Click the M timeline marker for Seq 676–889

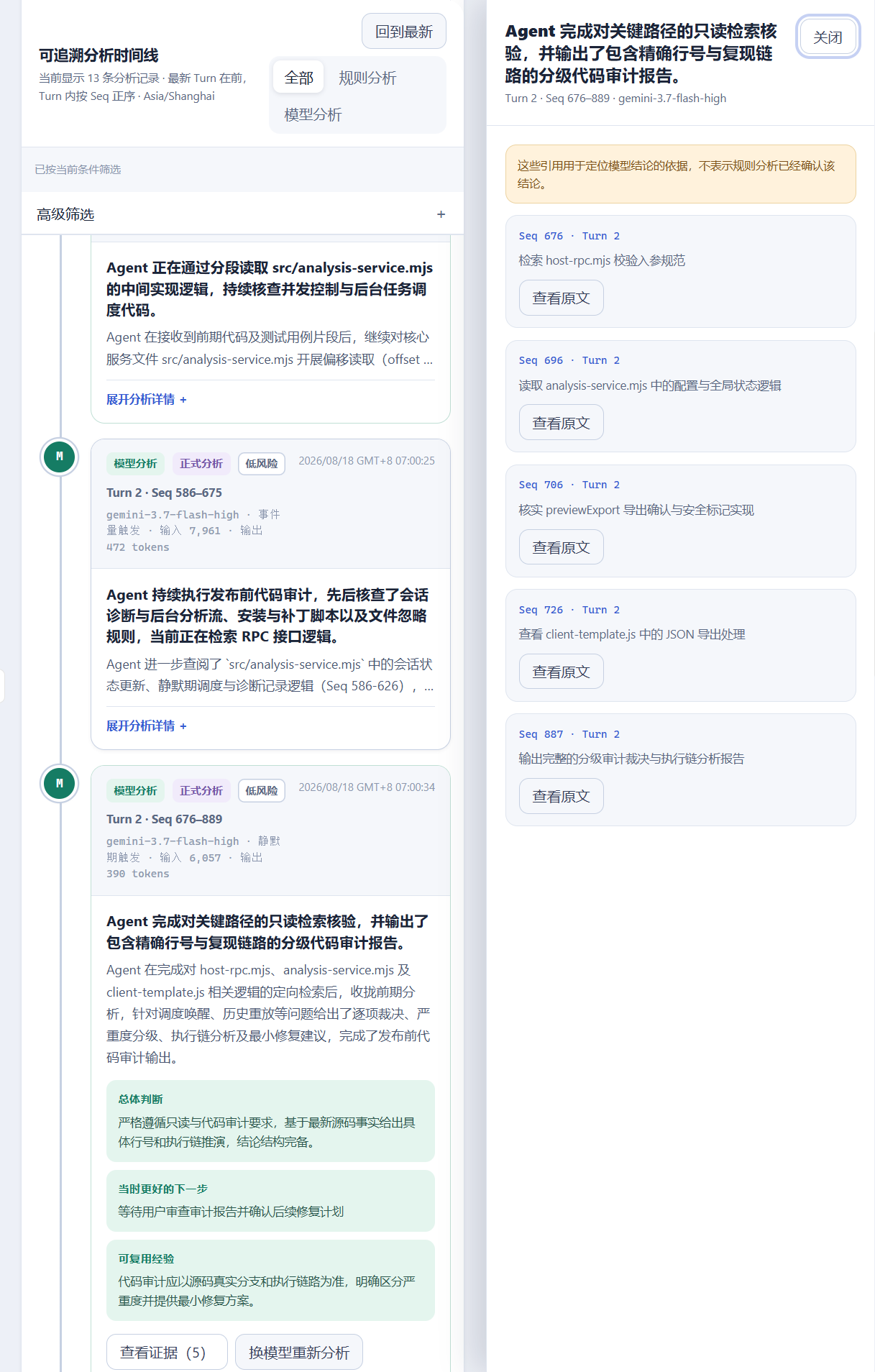pyautogui.click(x=60, y=783)
